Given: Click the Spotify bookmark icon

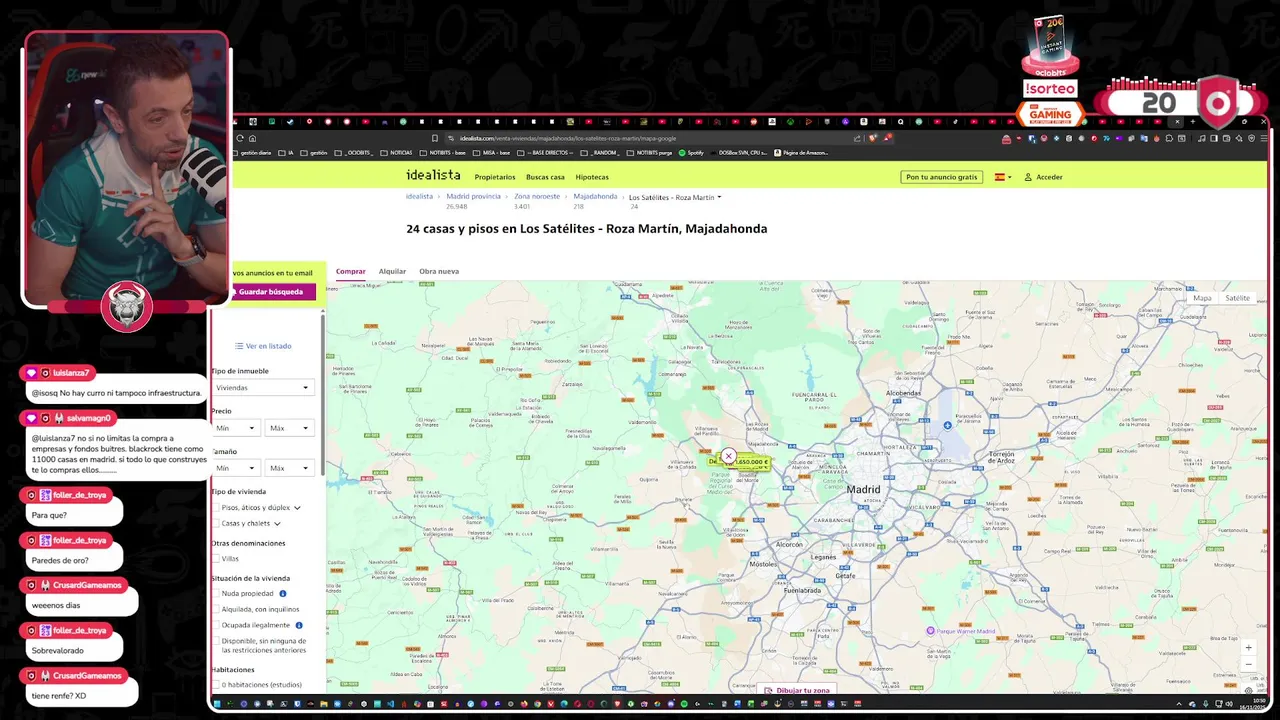Looking at the screenshot, I should click(x=682, y=153).
